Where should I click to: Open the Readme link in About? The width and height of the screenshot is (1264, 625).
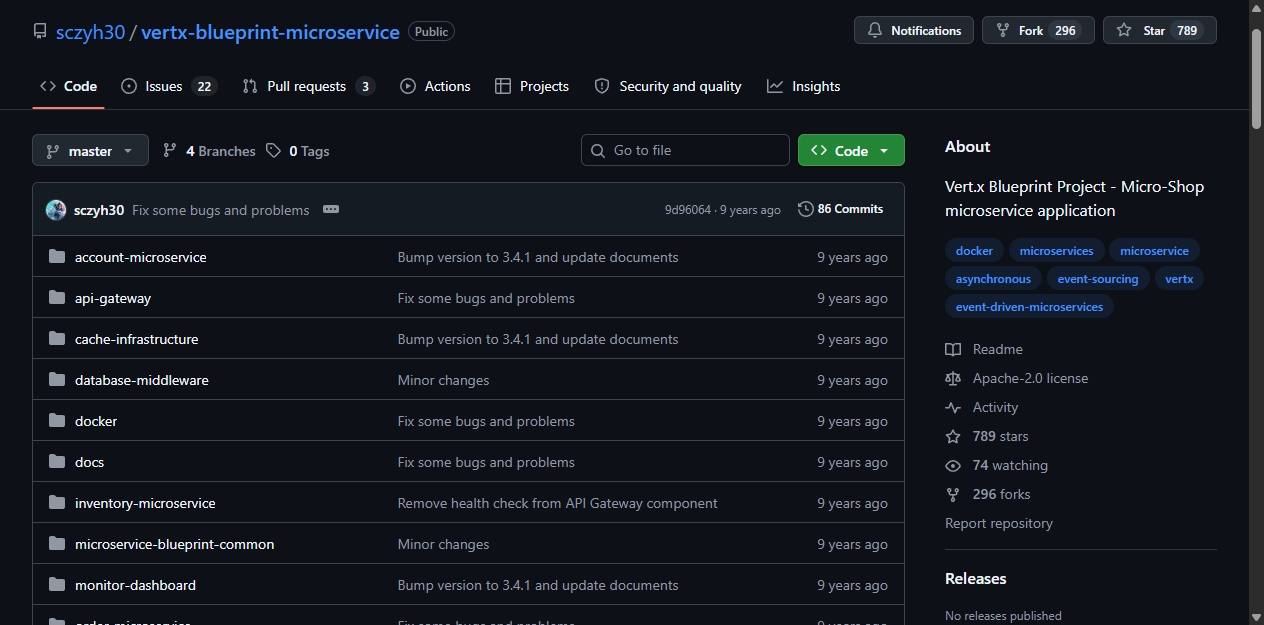coord(984,349)
